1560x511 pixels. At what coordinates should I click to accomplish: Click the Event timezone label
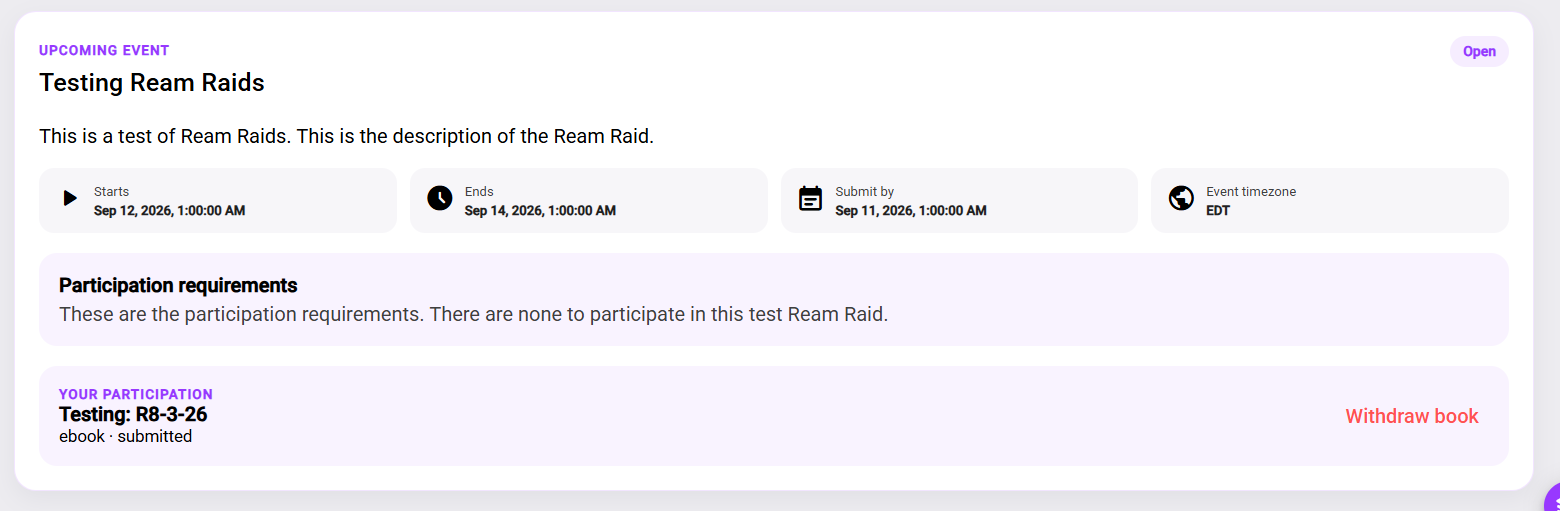[1251, 192]
